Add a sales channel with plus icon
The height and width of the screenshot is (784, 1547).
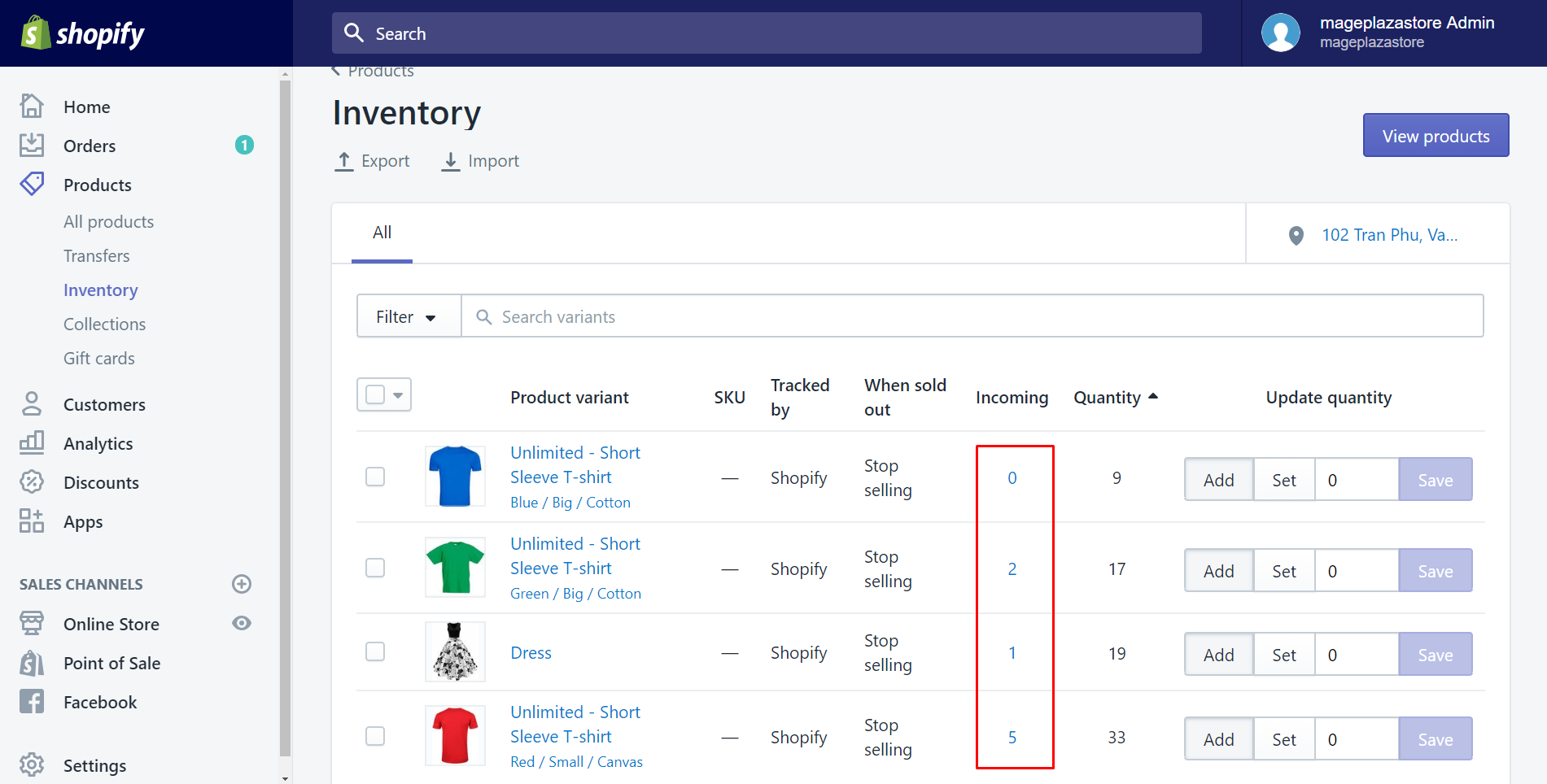coord(242,584)
